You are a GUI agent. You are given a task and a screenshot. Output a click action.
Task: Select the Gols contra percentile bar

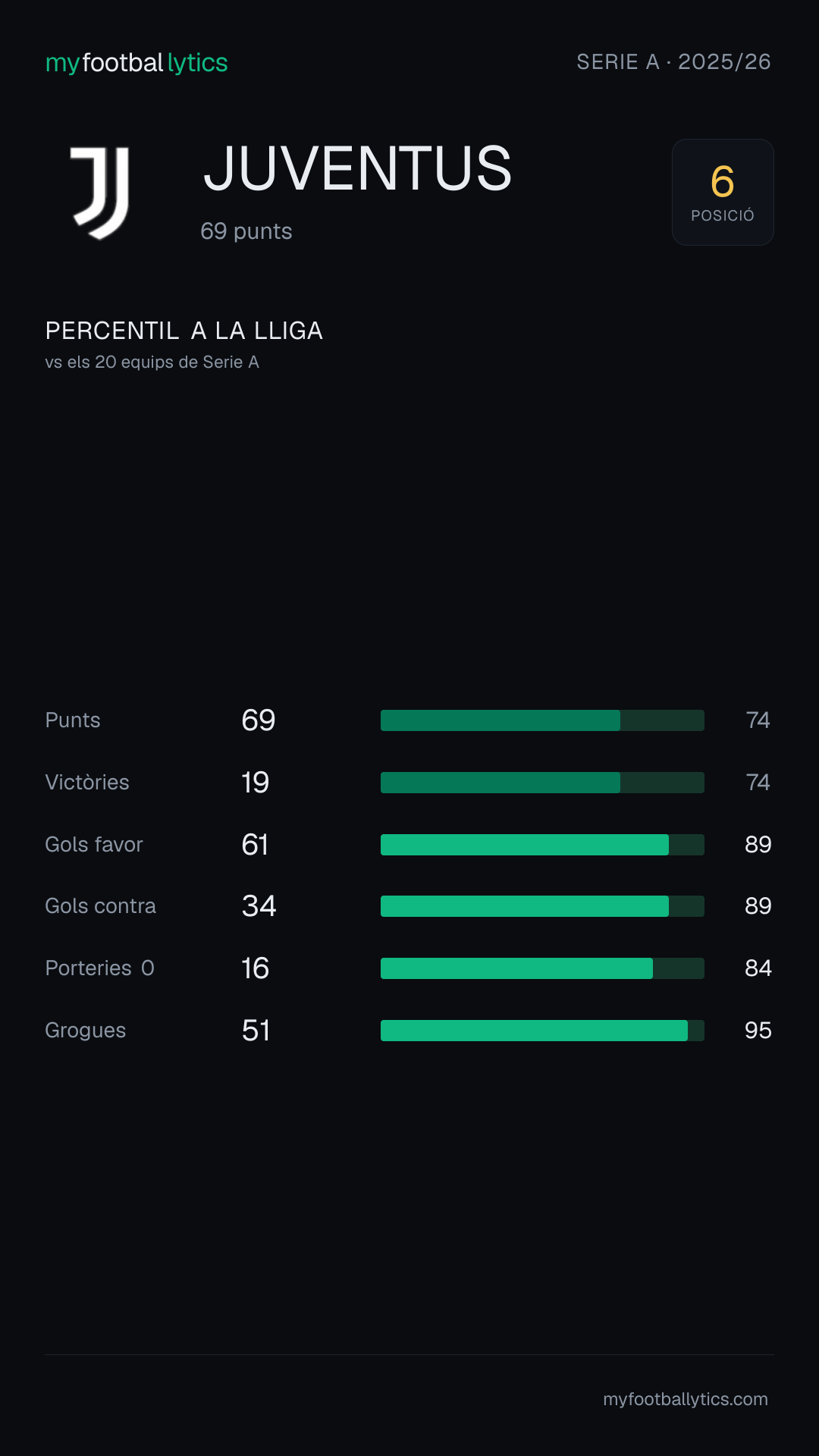click(x=542, y=906)
